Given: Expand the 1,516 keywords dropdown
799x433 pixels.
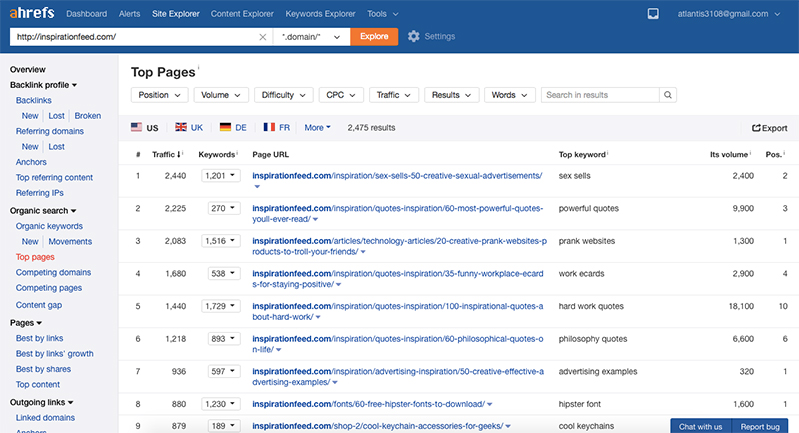Looking at the screenshot, I should pyautogui.click(x=221, y=241).
